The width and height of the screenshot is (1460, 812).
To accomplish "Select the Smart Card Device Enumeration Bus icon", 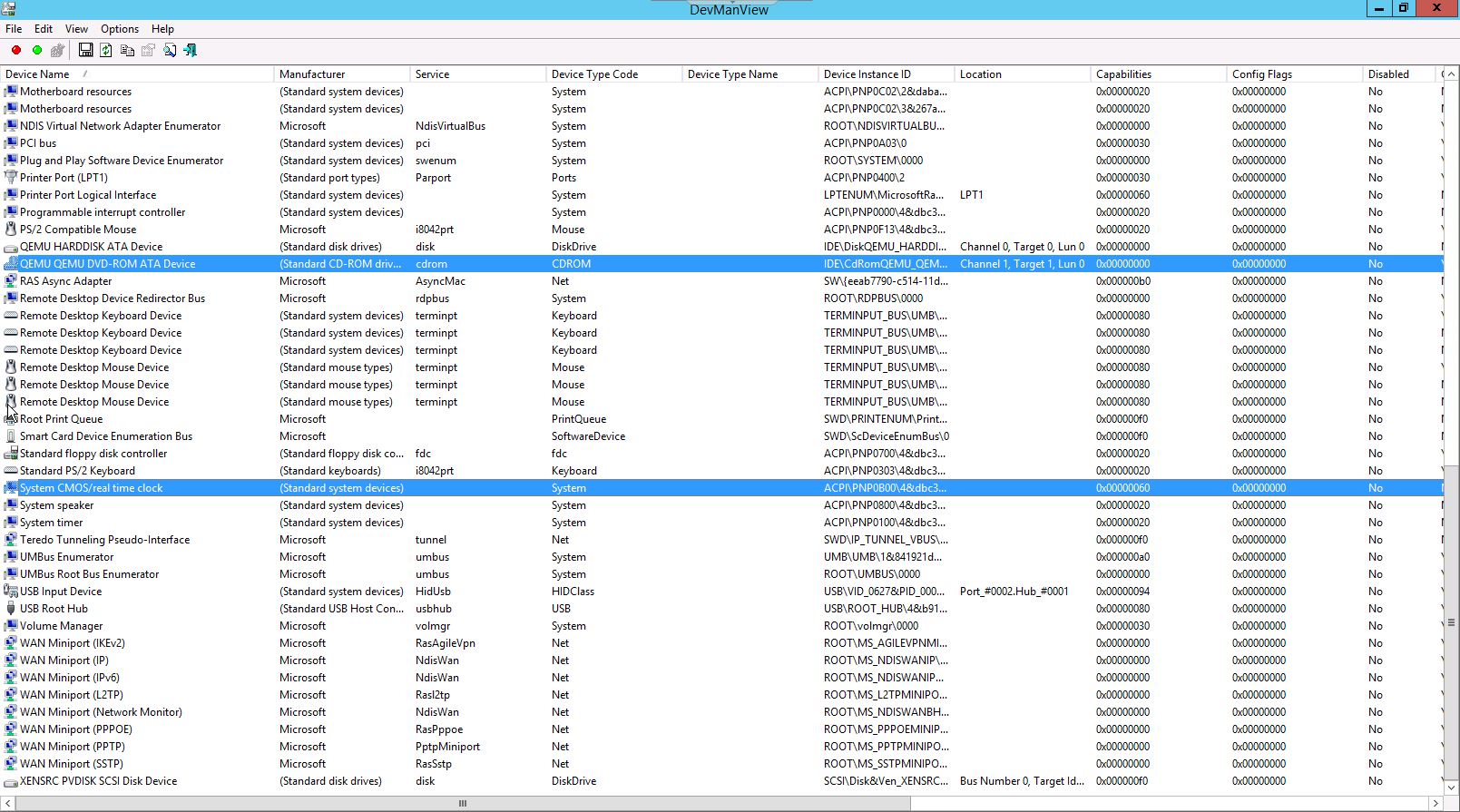I will [11, 436].
